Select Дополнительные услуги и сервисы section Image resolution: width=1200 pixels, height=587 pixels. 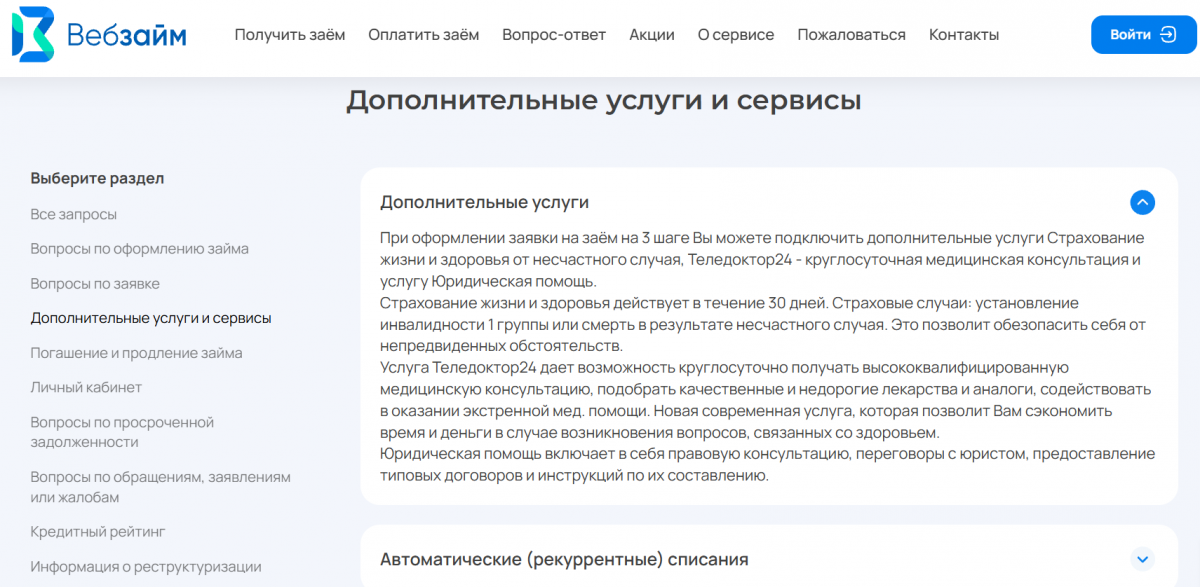point(151,318)
